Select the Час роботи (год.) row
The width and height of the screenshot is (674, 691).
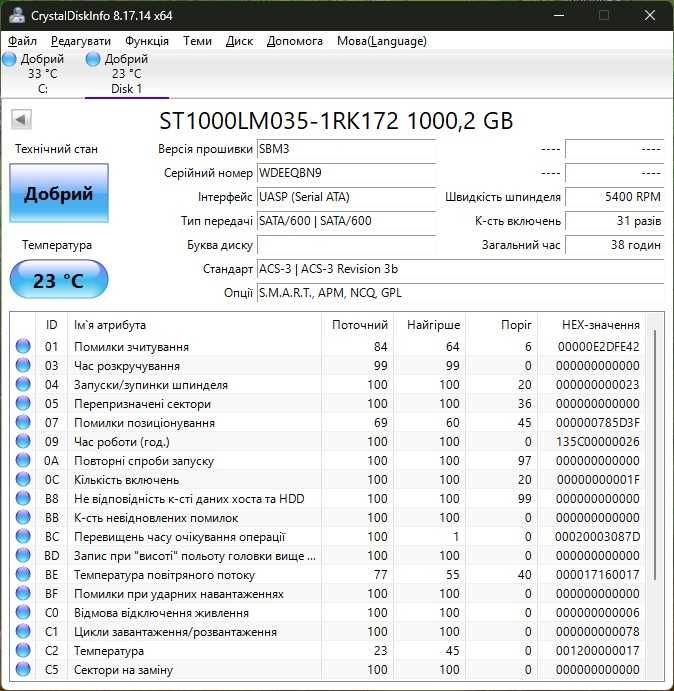click(x=328, y=441)
